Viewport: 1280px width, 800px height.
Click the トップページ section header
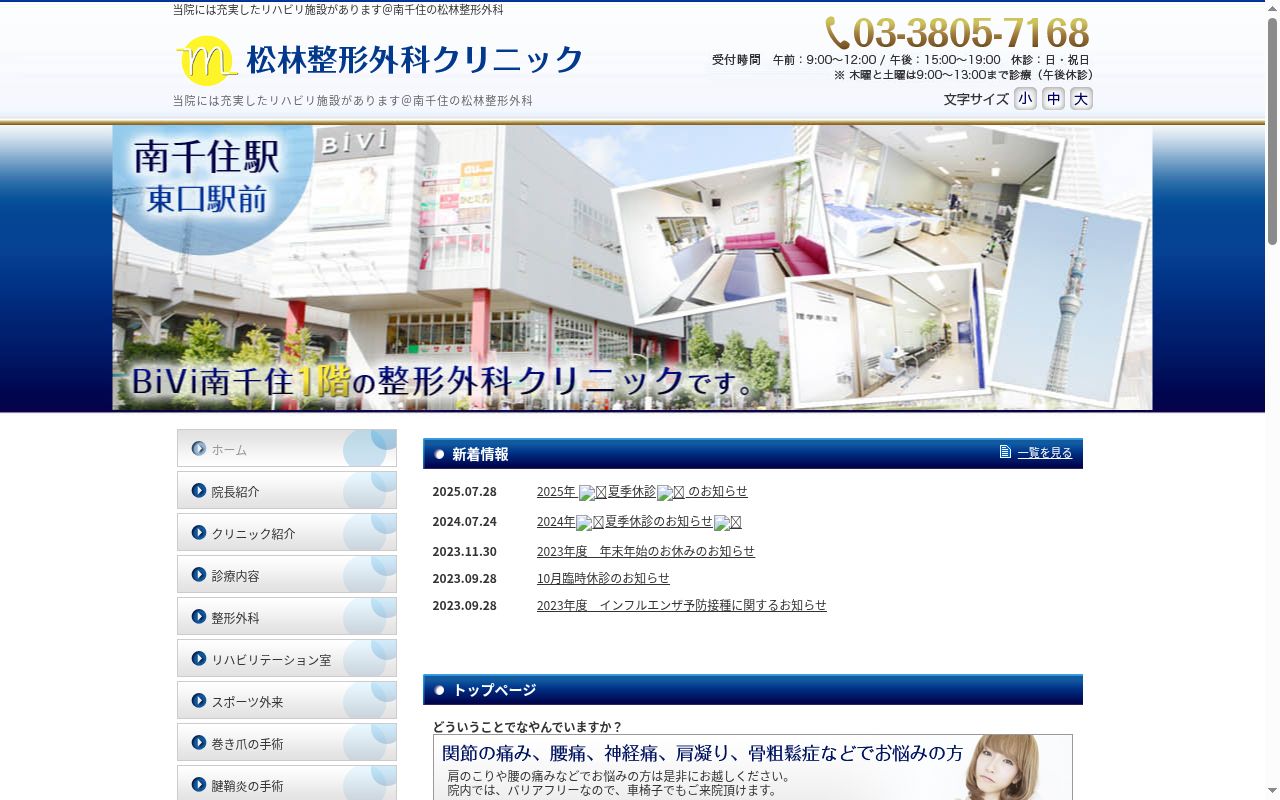(x=753, y=690)
